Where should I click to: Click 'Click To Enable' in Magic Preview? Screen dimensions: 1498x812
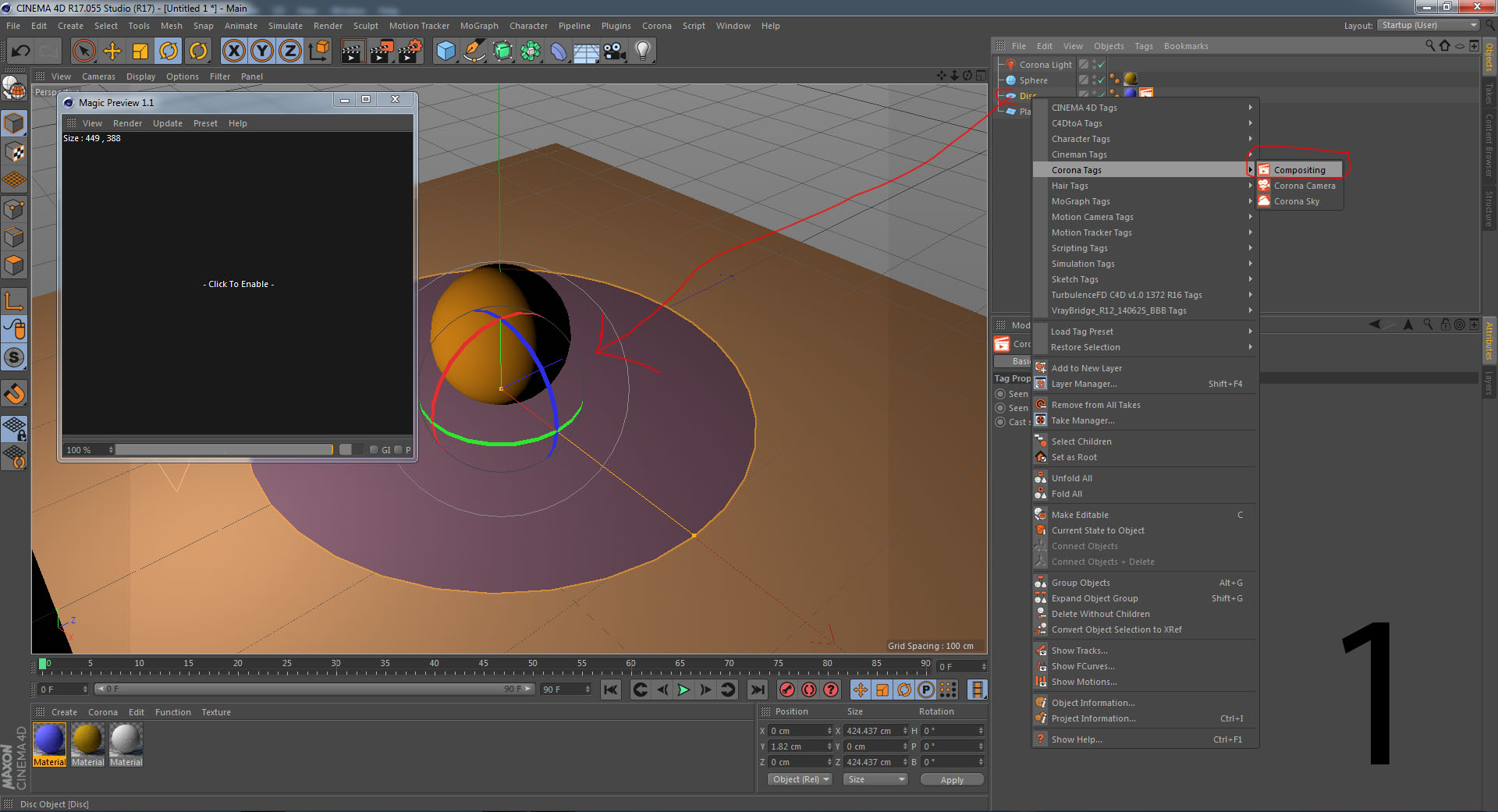[x=239, y=284]
